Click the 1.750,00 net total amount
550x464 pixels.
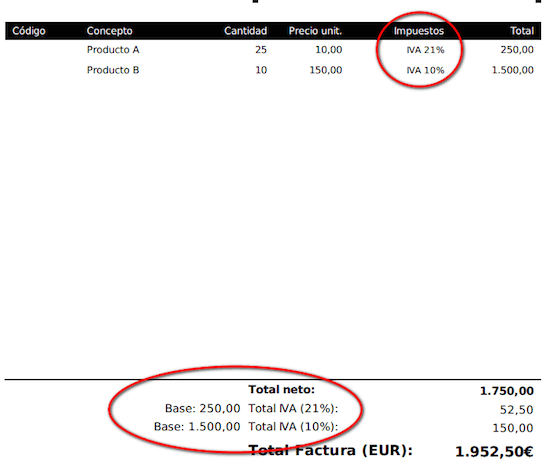tap(507, 391)
